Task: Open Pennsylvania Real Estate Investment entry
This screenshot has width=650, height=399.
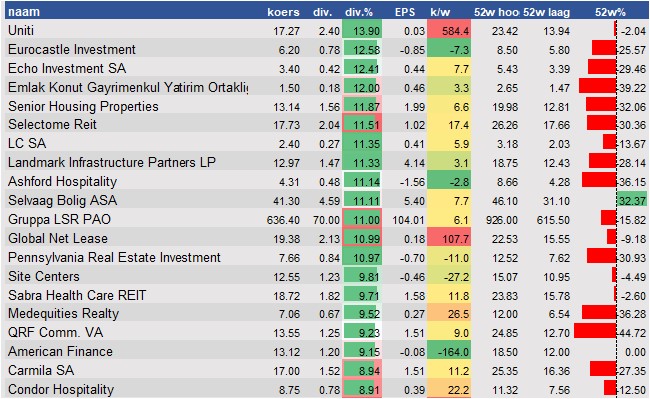Action: 114,258
